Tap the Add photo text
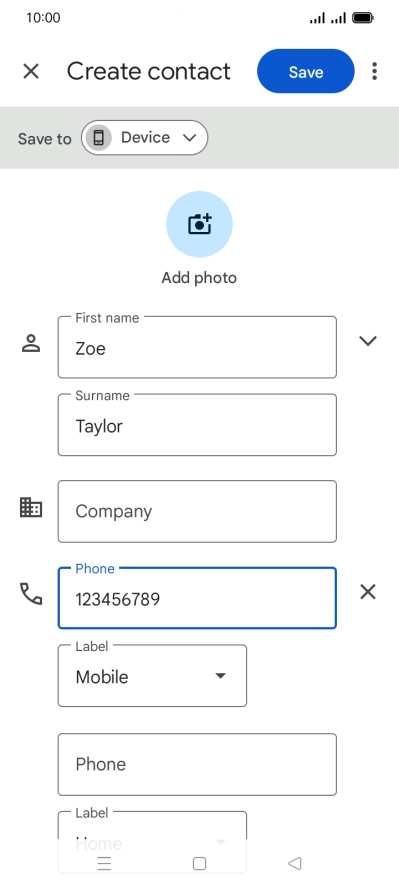This screenshot has width=399, height=888. tap(199, 278)
